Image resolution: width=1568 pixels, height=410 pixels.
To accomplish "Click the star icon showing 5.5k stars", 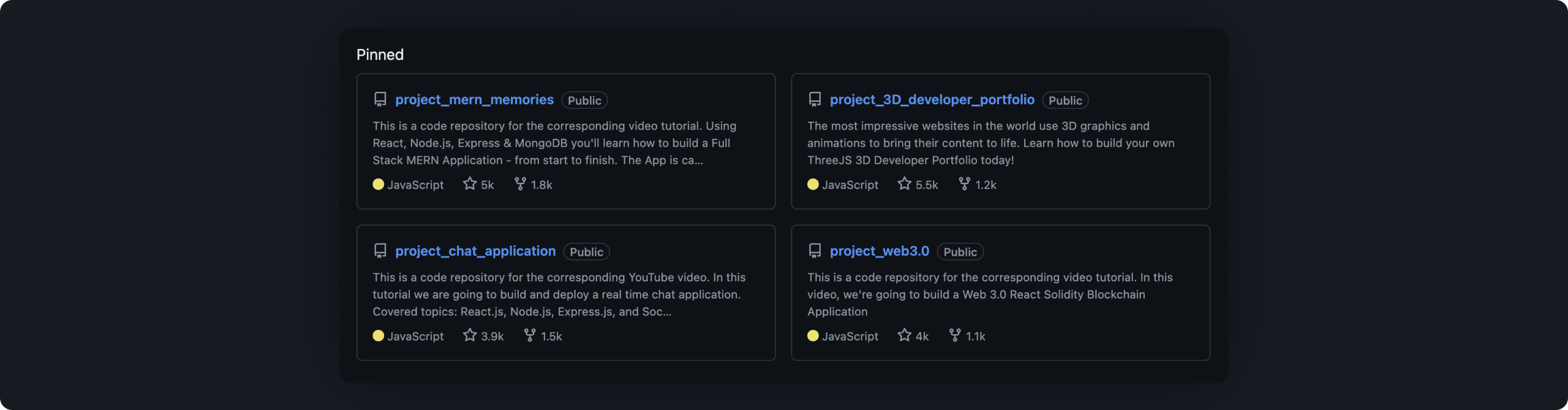I will click(904, 184).
